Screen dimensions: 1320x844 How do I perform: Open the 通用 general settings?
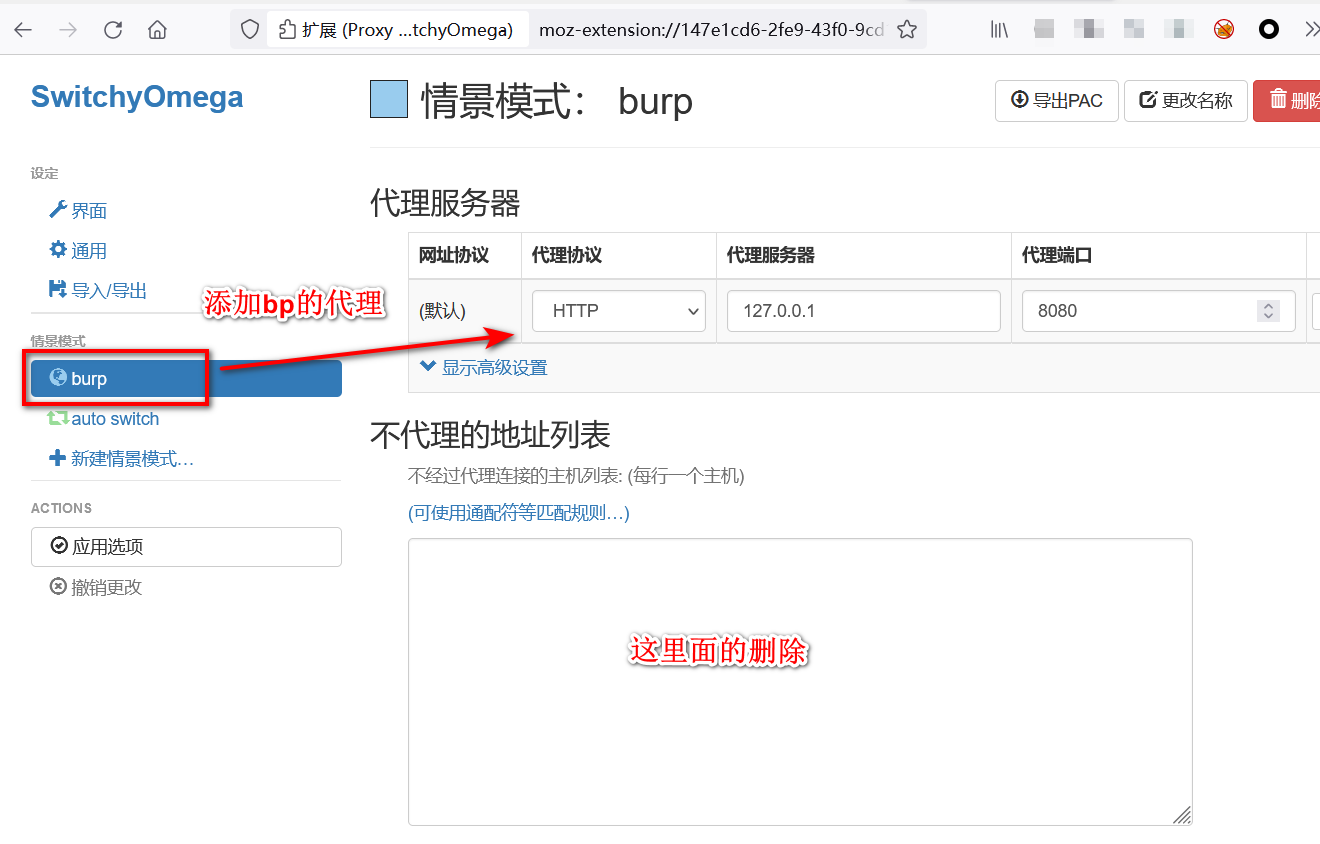tap(78, 251)
